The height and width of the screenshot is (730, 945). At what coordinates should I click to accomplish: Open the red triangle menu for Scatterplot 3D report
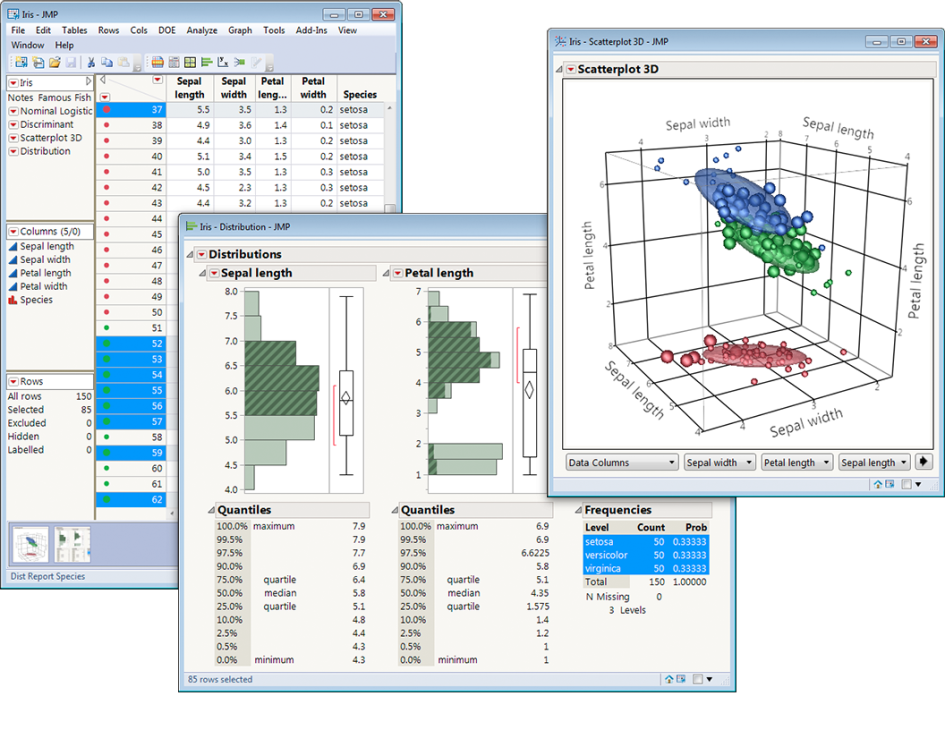tap(569, 69)
